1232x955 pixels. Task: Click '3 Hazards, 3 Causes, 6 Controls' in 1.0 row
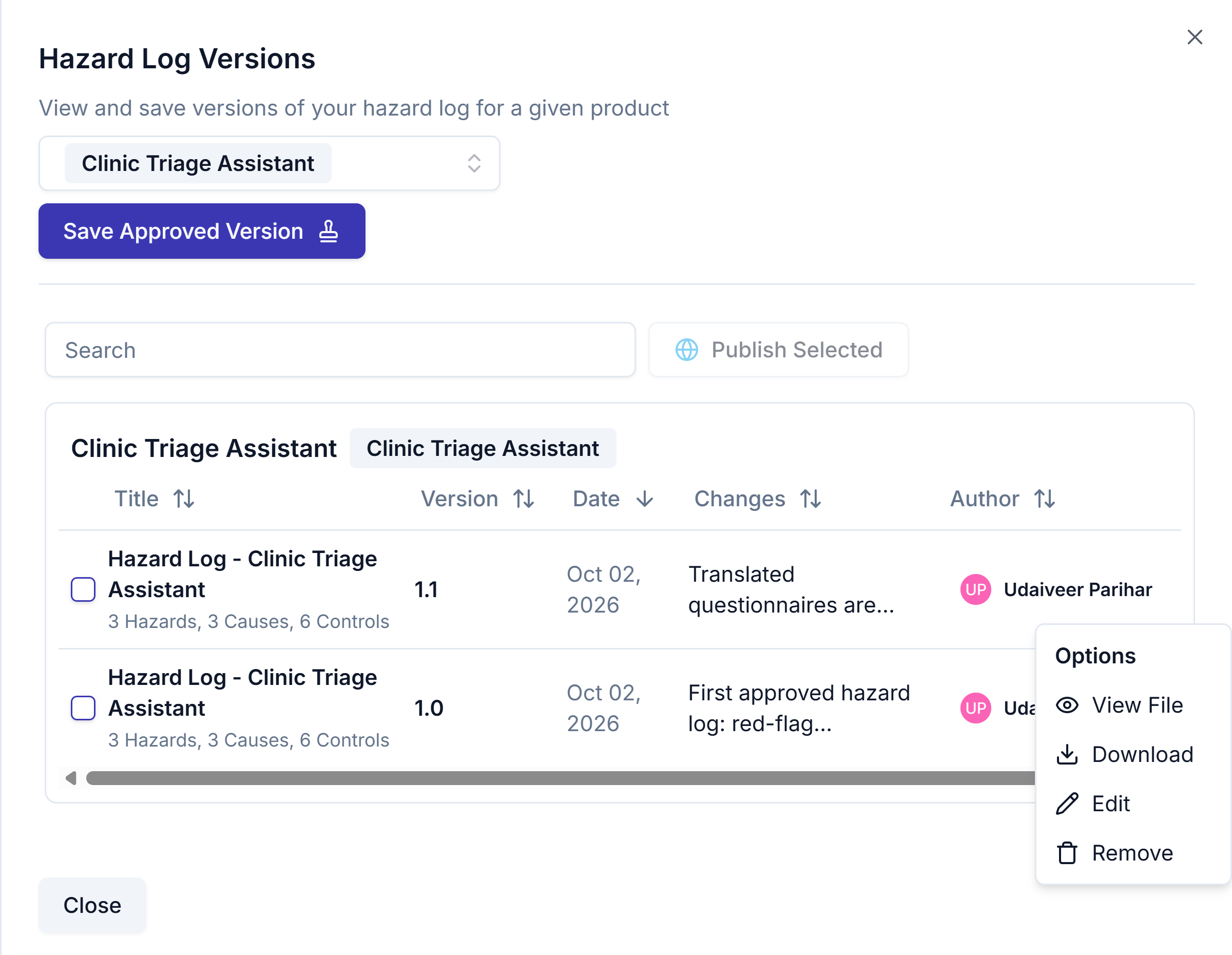click(248, 739)
